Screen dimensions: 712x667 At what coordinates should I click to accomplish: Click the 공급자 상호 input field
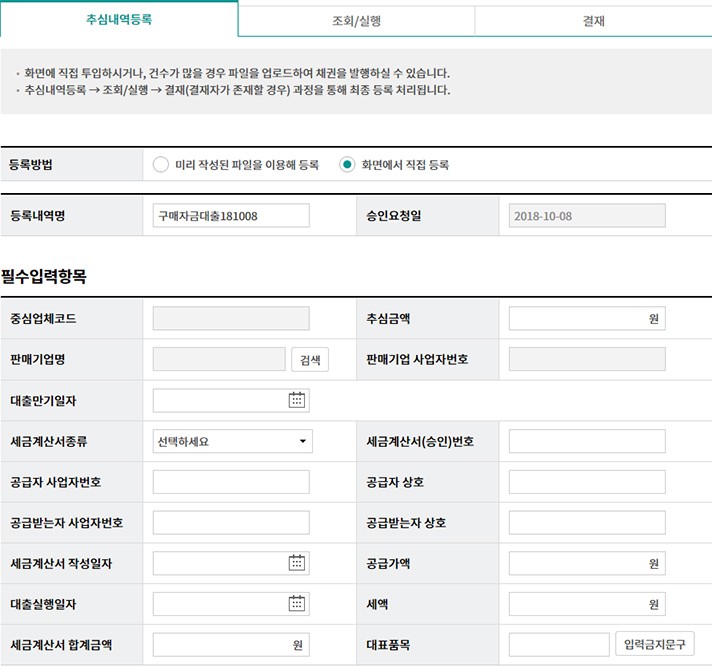(x=586, y=482)
